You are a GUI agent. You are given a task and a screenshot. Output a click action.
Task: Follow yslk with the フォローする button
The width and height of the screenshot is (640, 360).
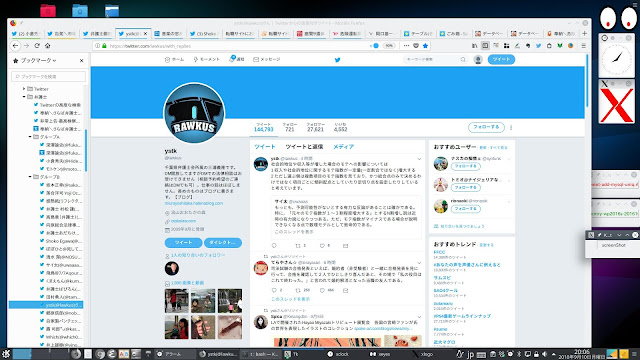tap(486, 127)
